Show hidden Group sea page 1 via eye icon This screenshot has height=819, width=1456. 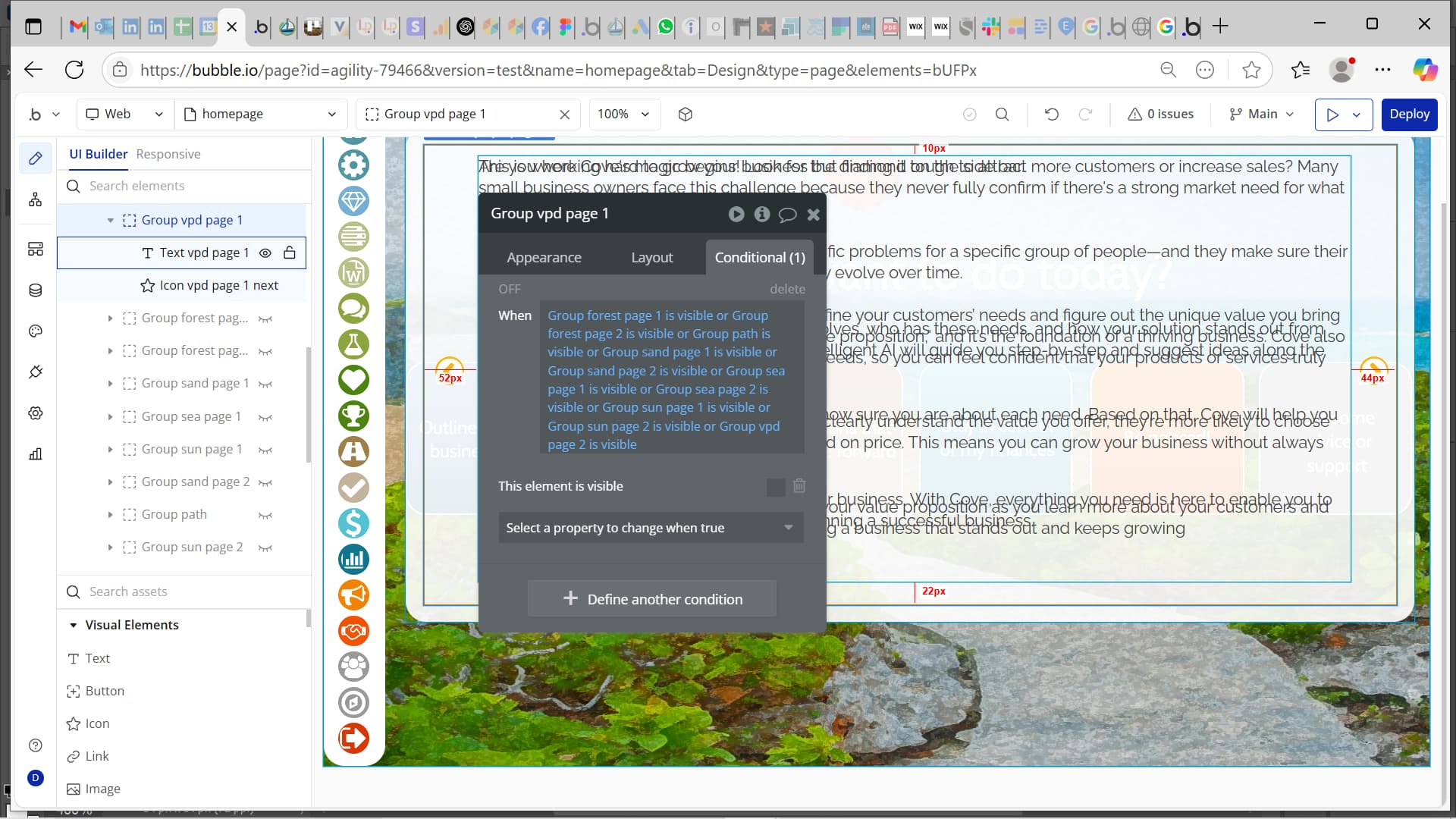tap(265, 418)
